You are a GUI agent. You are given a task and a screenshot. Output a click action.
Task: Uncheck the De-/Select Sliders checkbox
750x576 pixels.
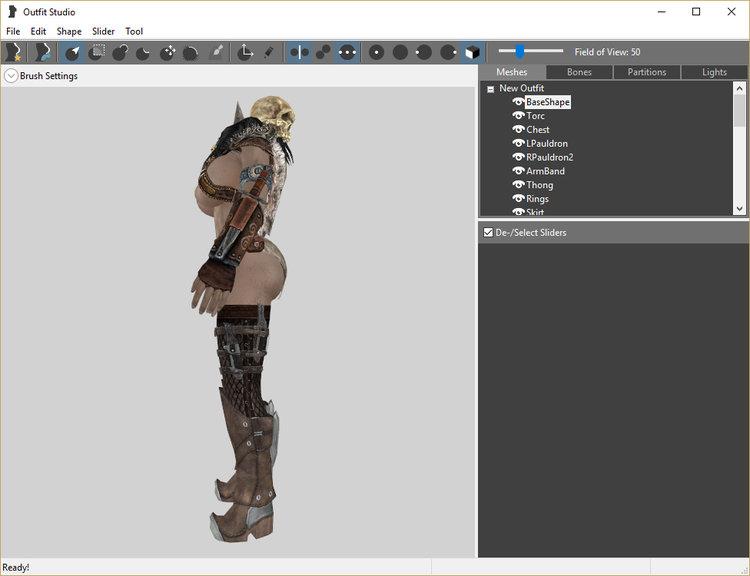coord(488,233)
